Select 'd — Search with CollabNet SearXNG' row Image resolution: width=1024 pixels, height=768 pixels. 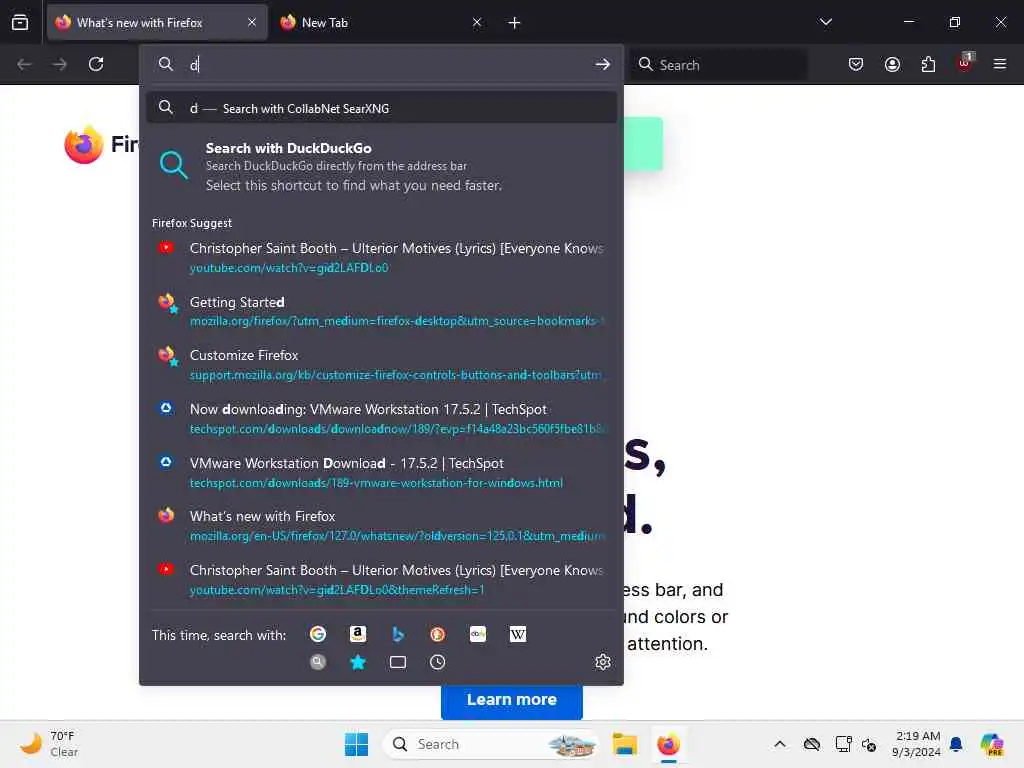tap(381, 108)
